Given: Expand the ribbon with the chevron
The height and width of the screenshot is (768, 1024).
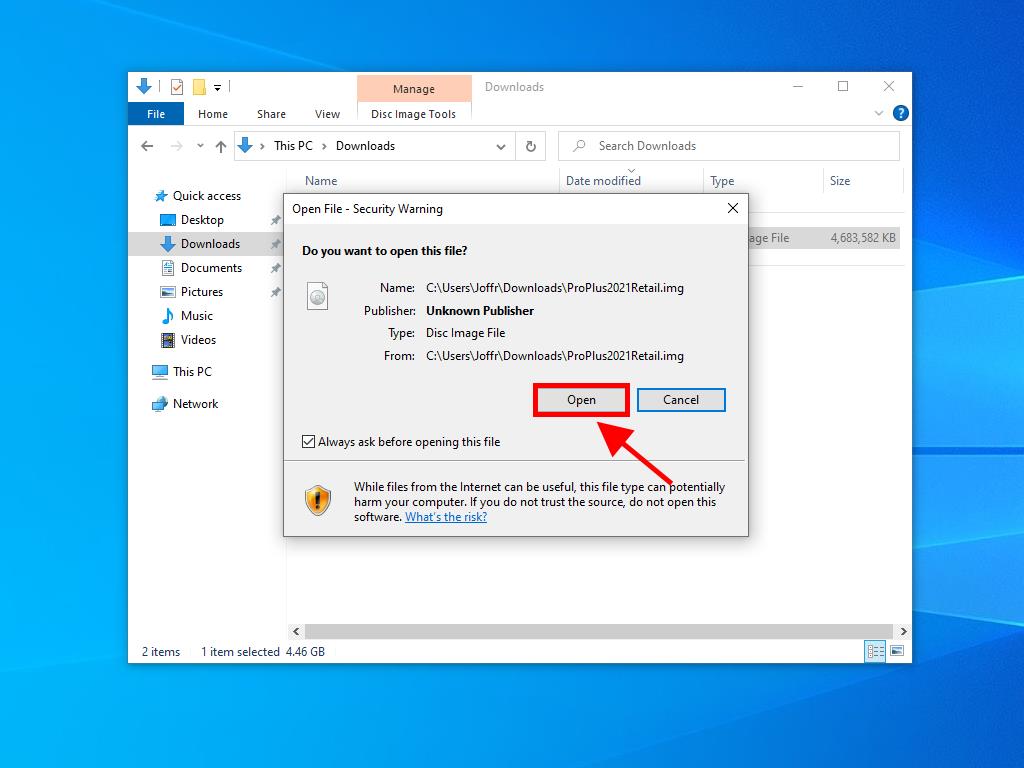Looking at the screenshot, I should coord(880,114).
